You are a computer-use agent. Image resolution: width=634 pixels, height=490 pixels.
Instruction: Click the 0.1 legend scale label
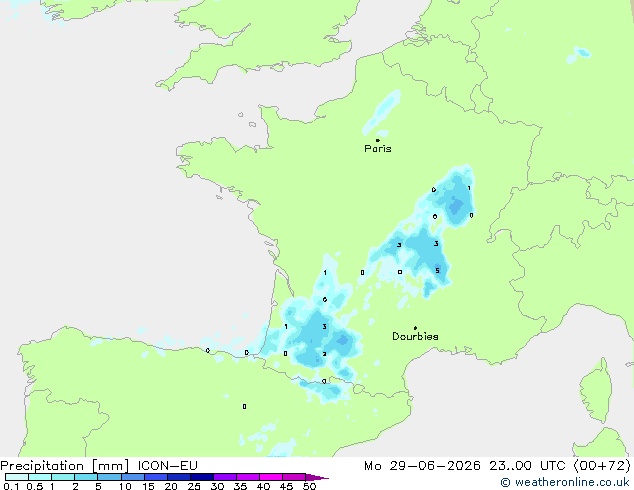point(11,486)
